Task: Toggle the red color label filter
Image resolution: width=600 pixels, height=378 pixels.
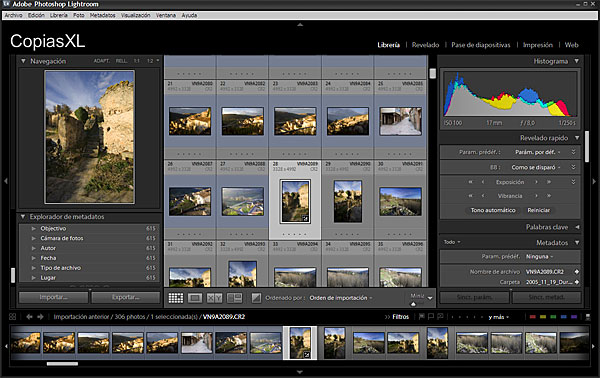Action: 533,317
